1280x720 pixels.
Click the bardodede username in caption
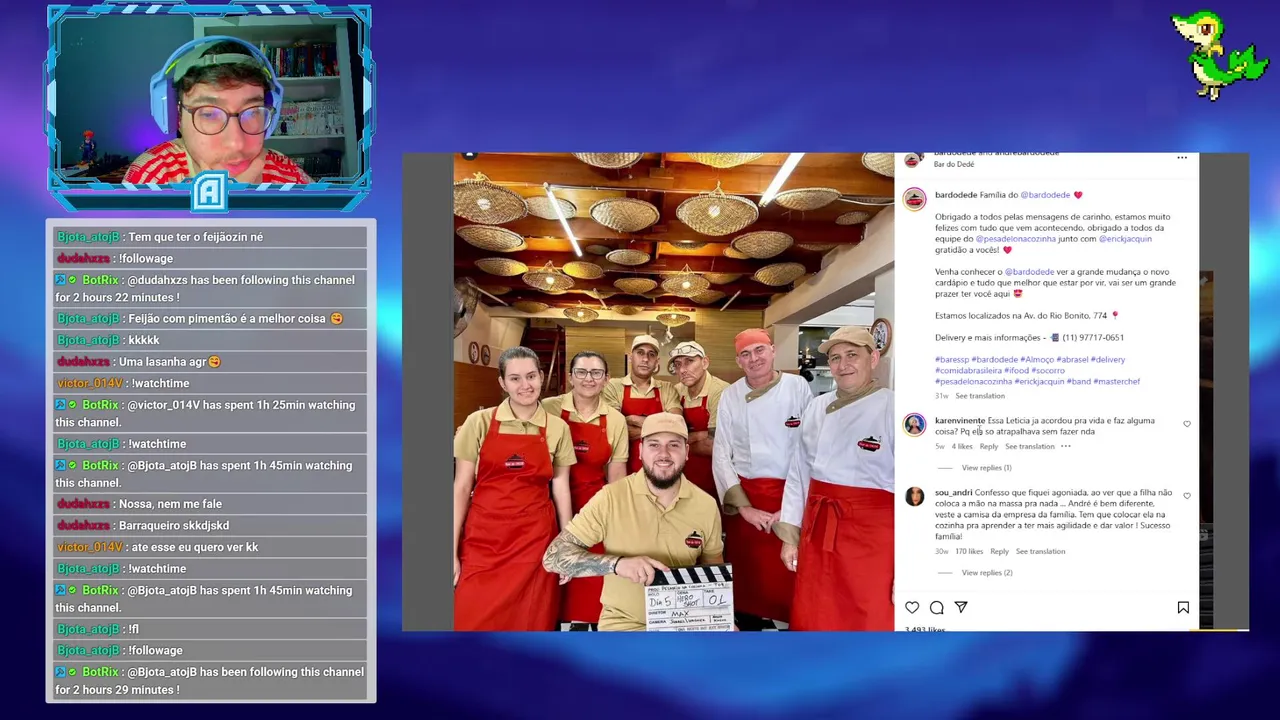point(956,195)
